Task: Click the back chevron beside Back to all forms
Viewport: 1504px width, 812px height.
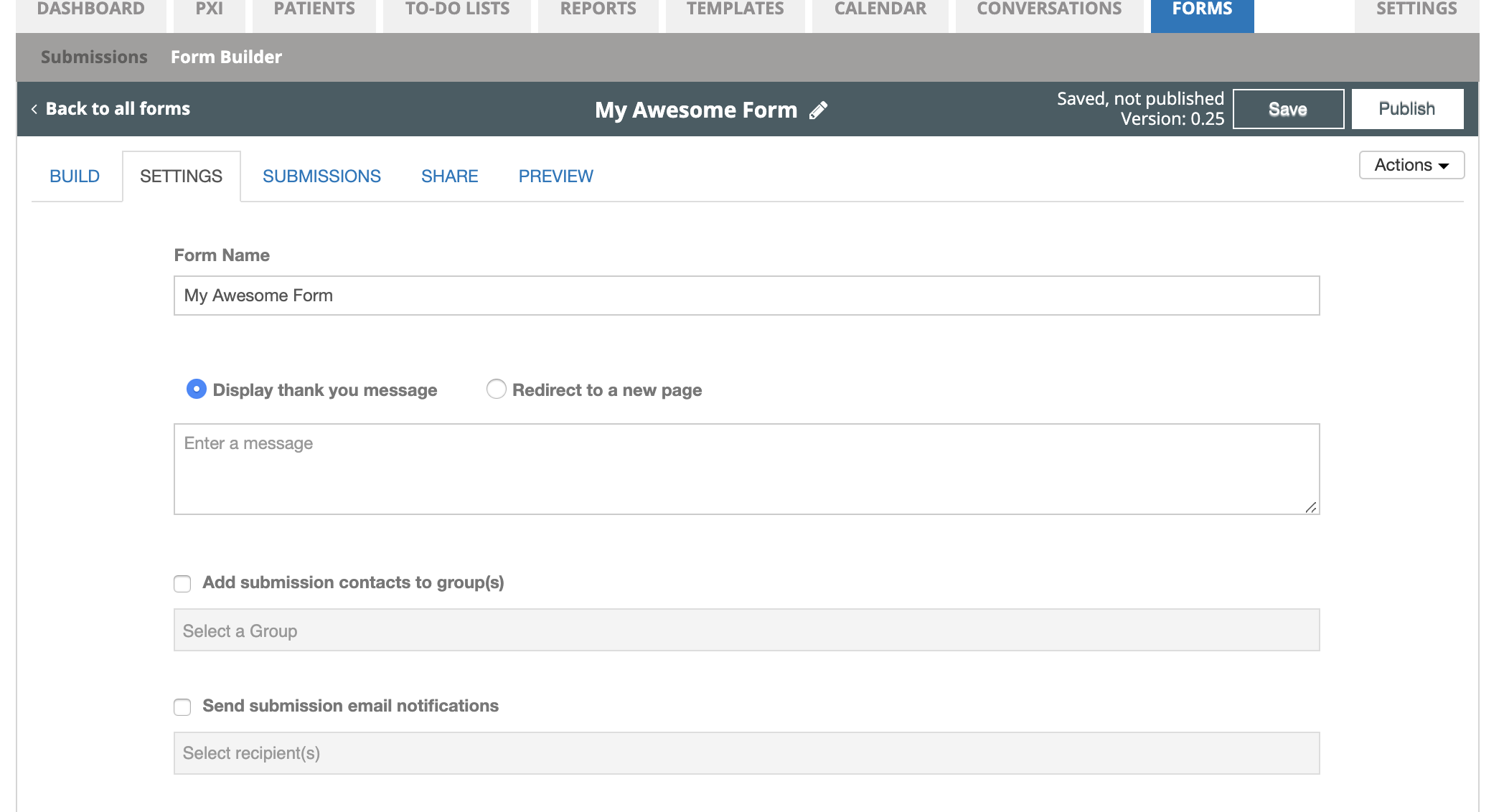Action: tap(34, 109)
